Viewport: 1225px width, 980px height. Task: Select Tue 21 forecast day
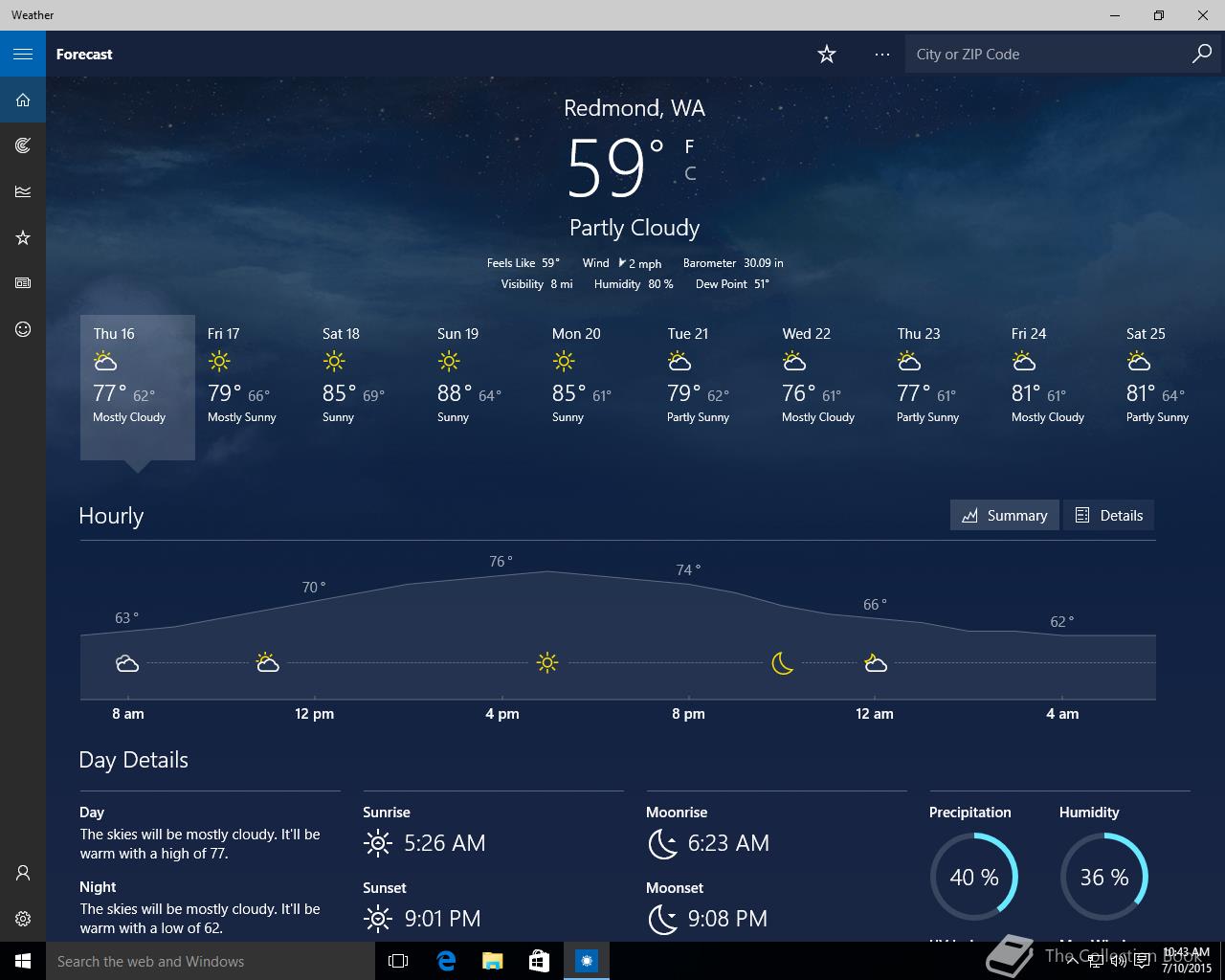(x=712, y=387)
